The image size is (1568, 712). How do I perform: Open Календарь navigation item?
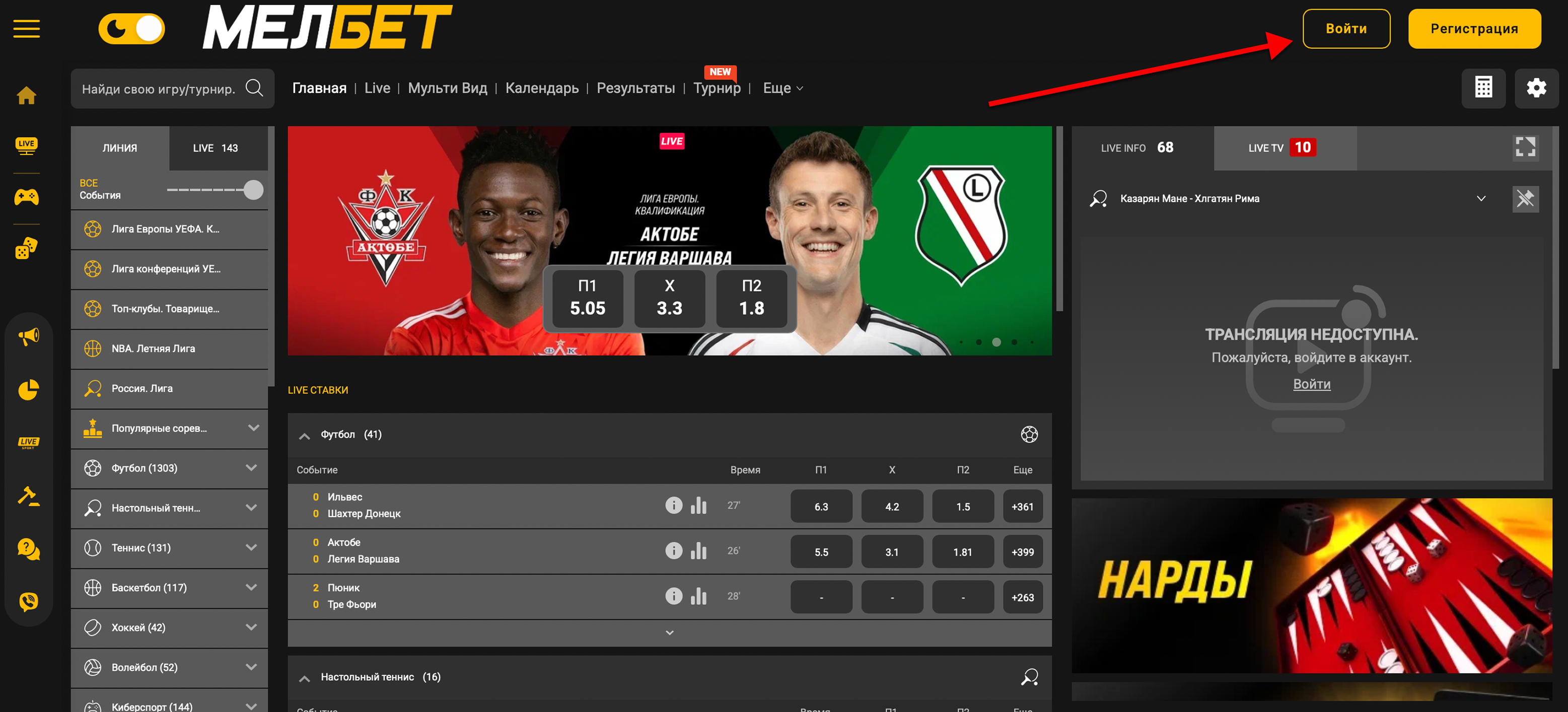542,88
